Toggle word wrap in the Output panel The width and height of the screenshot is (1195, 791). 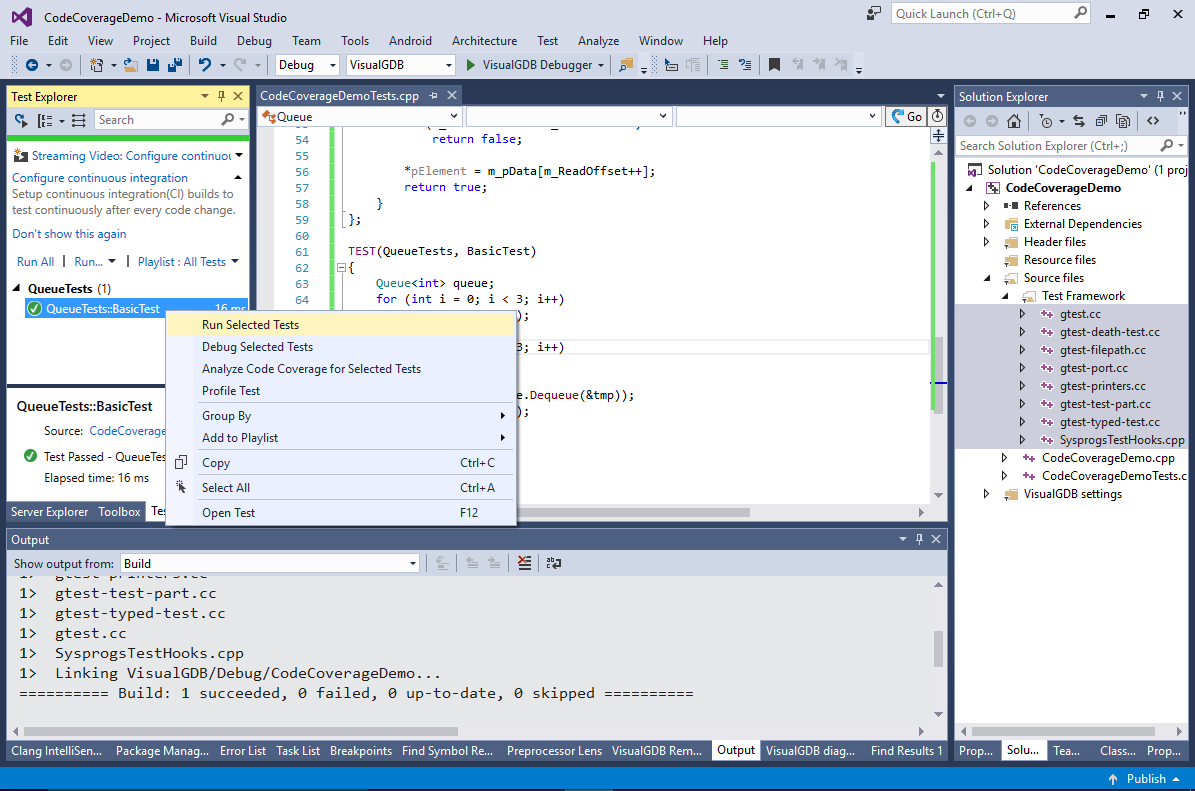click(x=554, y=563)
